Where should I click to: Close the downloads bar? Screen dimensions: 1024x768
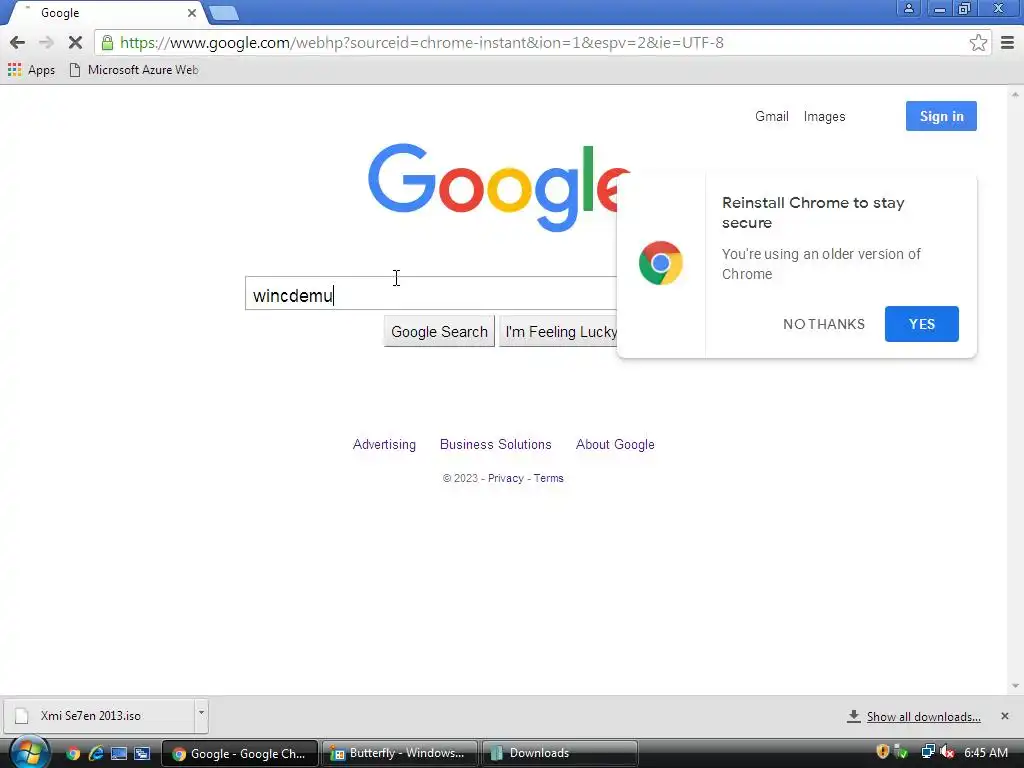1004,716
